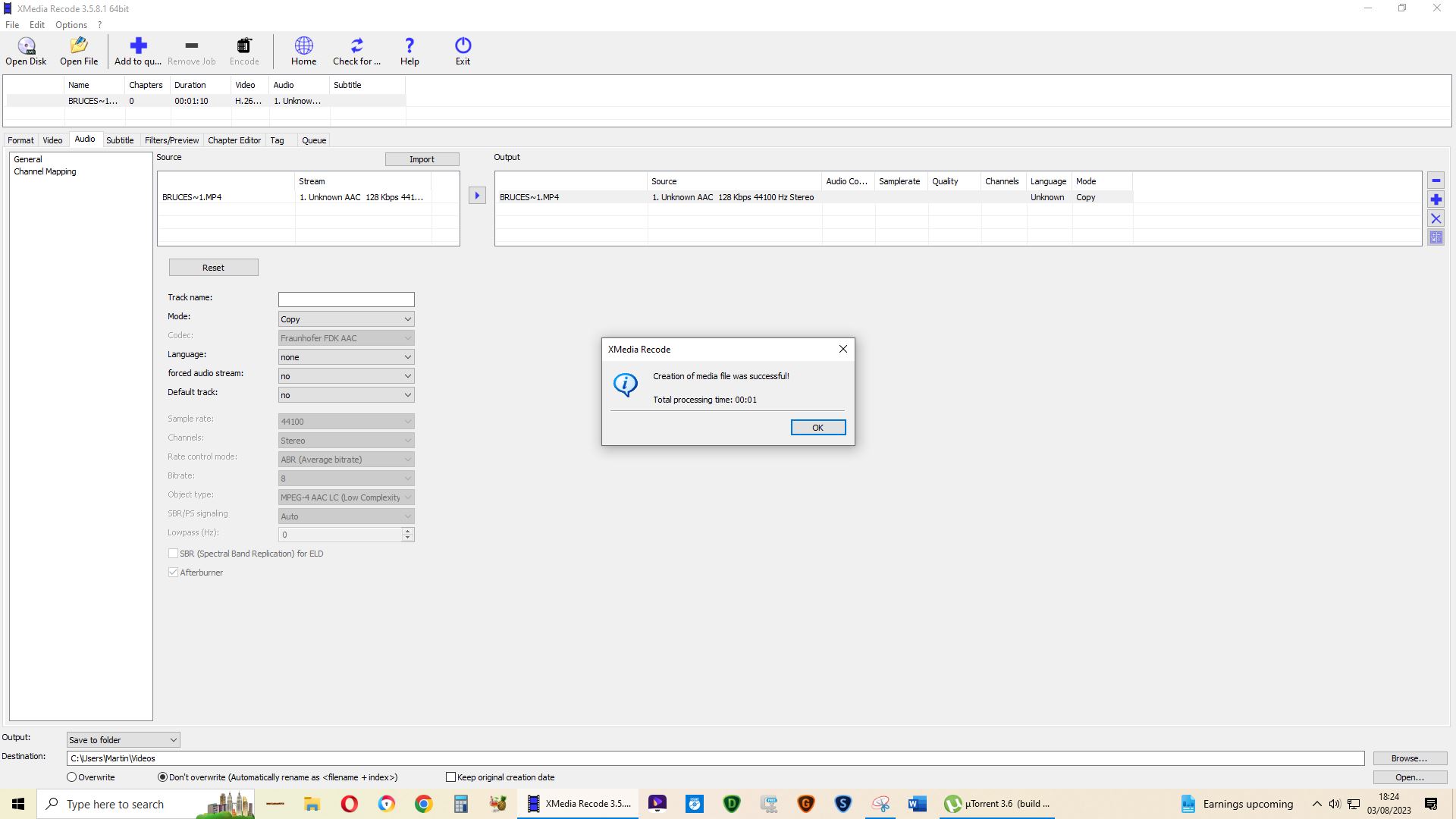Click the Encode icon

point(244,51)
